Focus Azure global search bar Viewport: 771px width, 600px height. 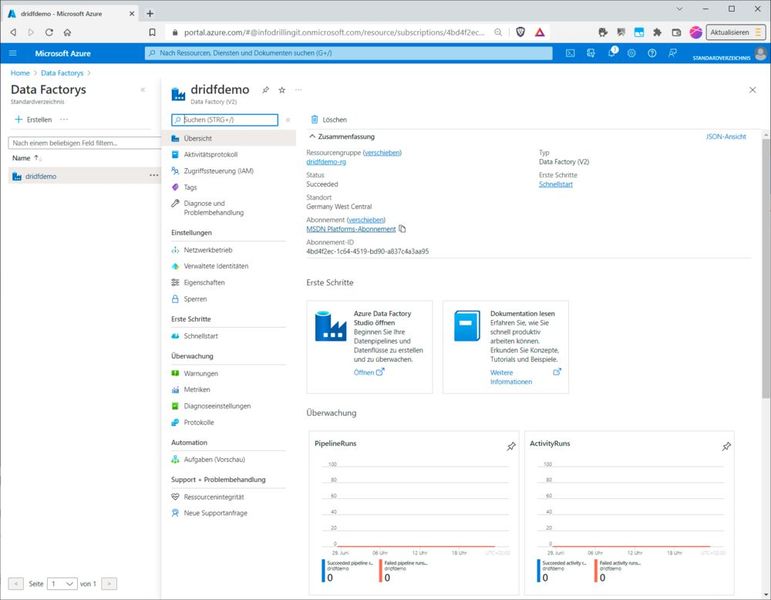pos(348,53)
